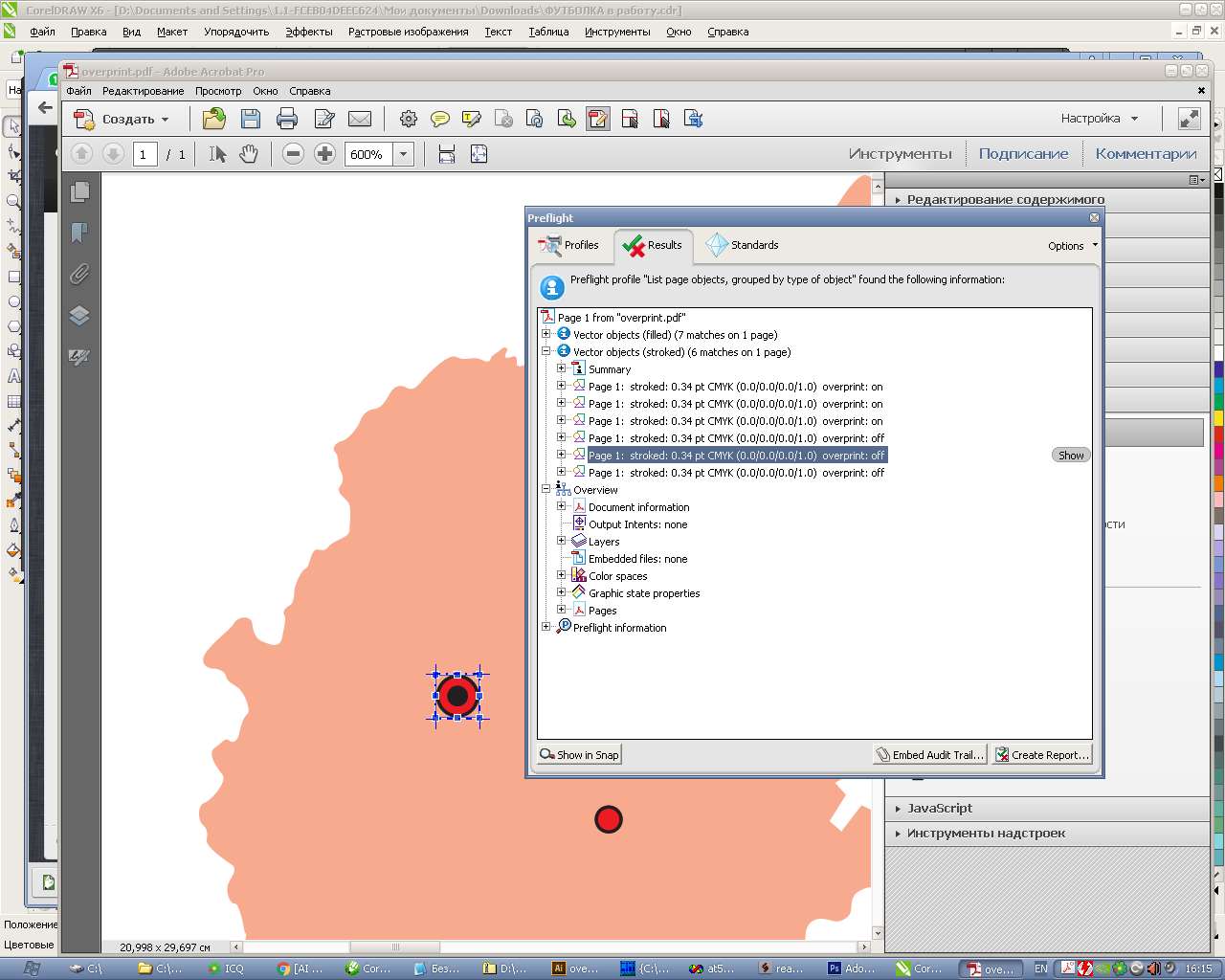
Task: Add a sticky note comment
Action: pos(440,119)
